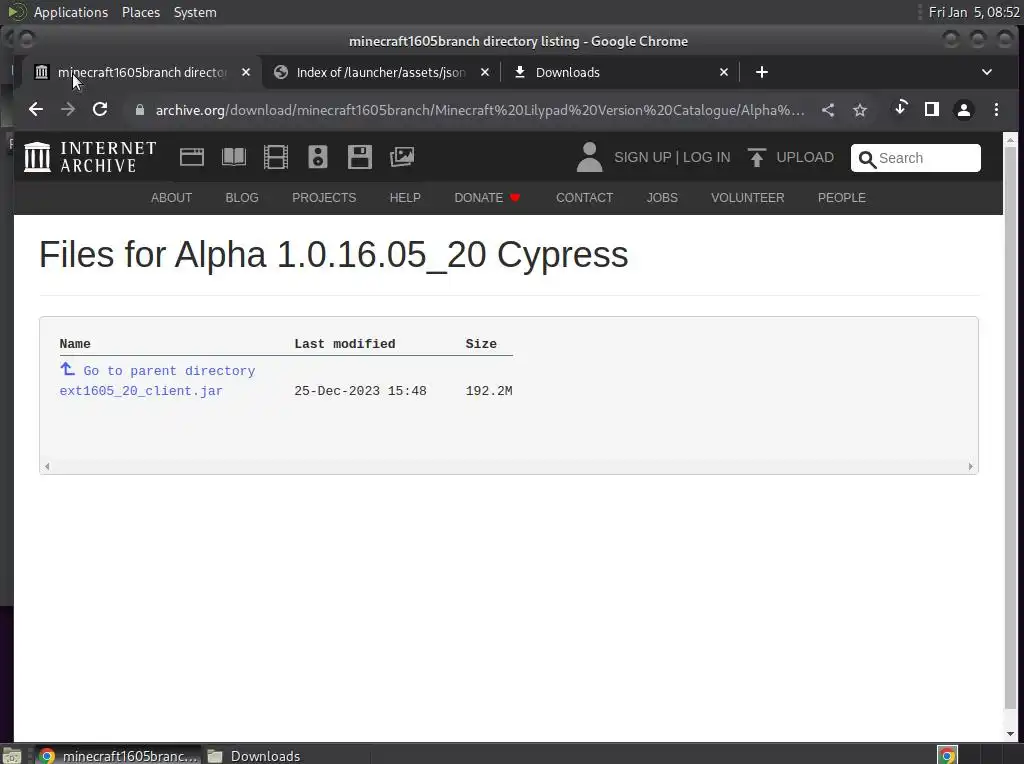The height and width of the screenshot is (764, 1024).
Task: Click the '192.2M' size value
Action: pos(489,391)
